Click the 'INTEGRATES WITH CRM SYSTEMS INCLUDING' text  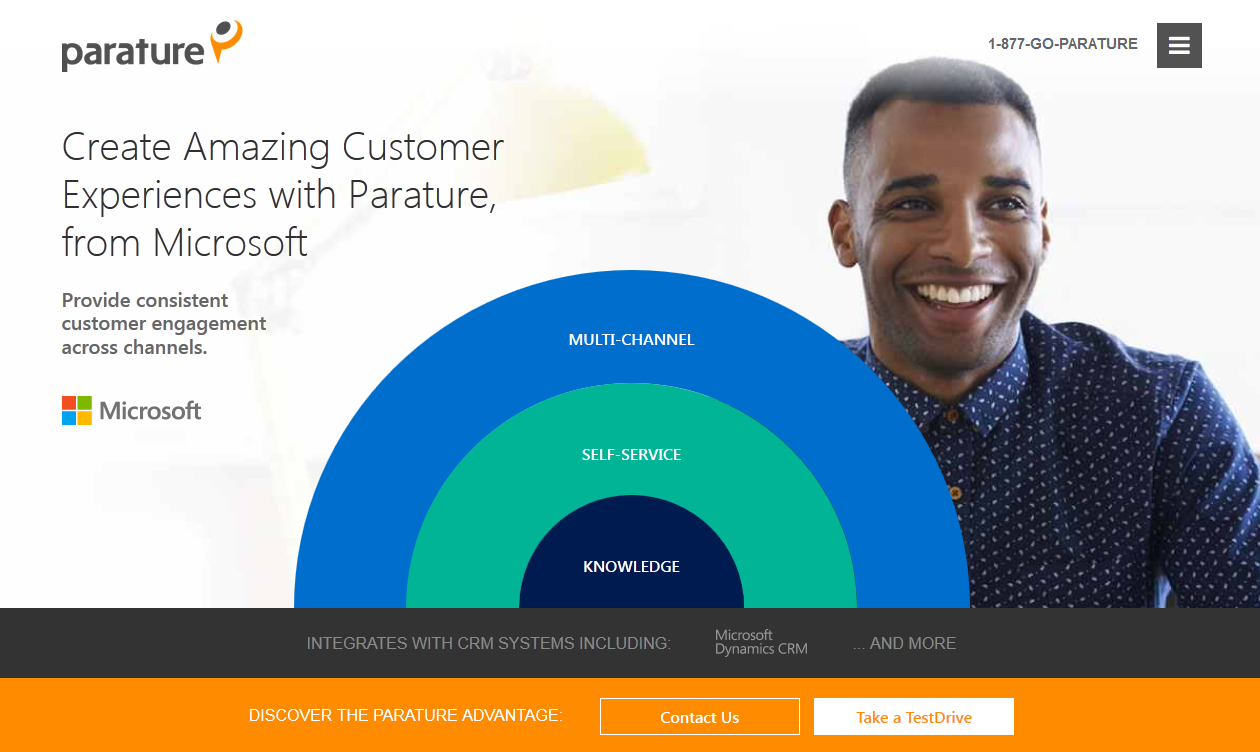click(x=489, y=643)
